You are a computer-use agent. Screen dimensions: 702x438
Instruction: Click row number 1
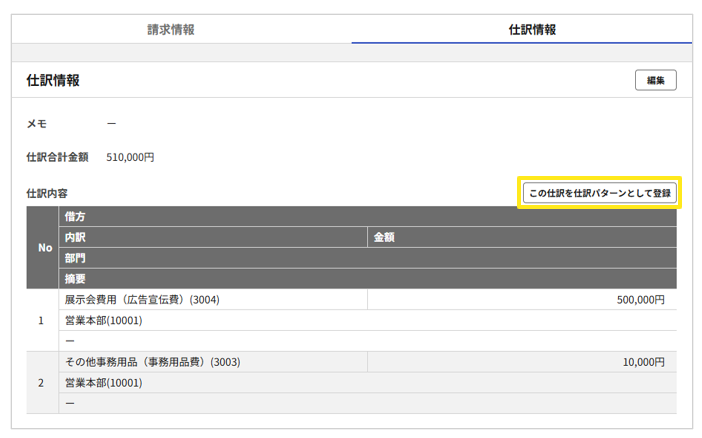click(41, 321)
